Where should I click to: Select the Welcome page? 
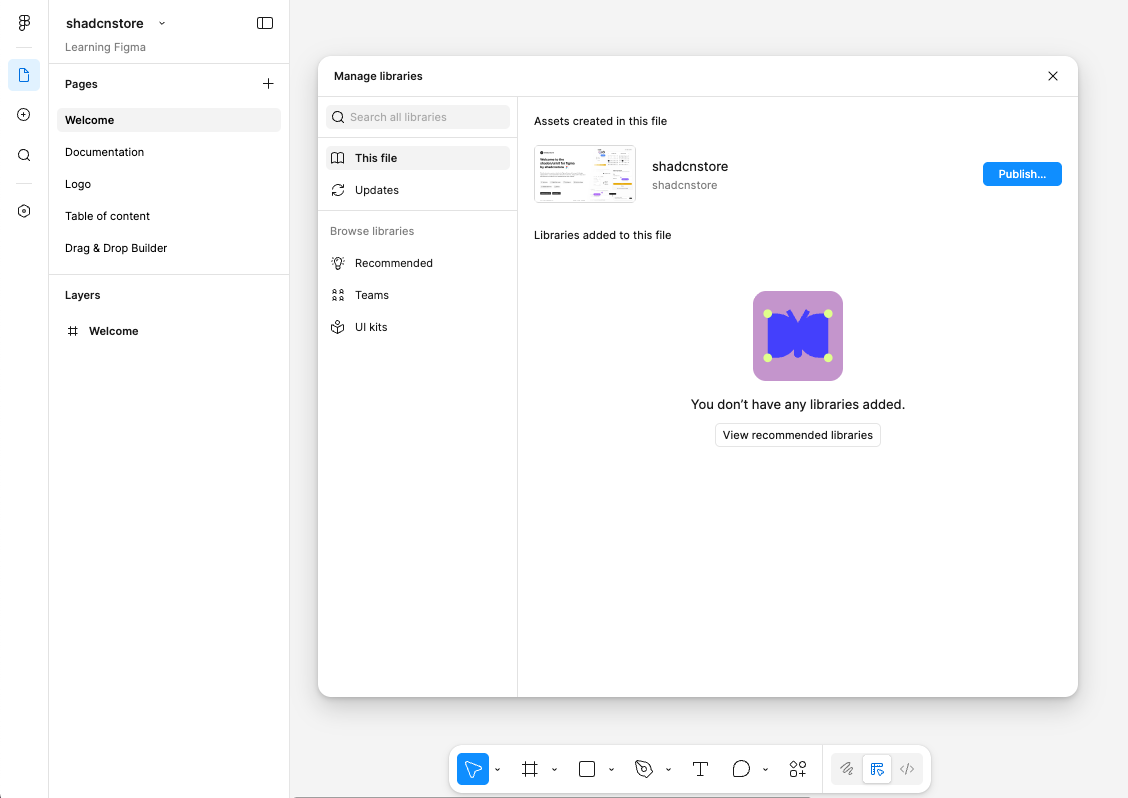pos(168,120)
